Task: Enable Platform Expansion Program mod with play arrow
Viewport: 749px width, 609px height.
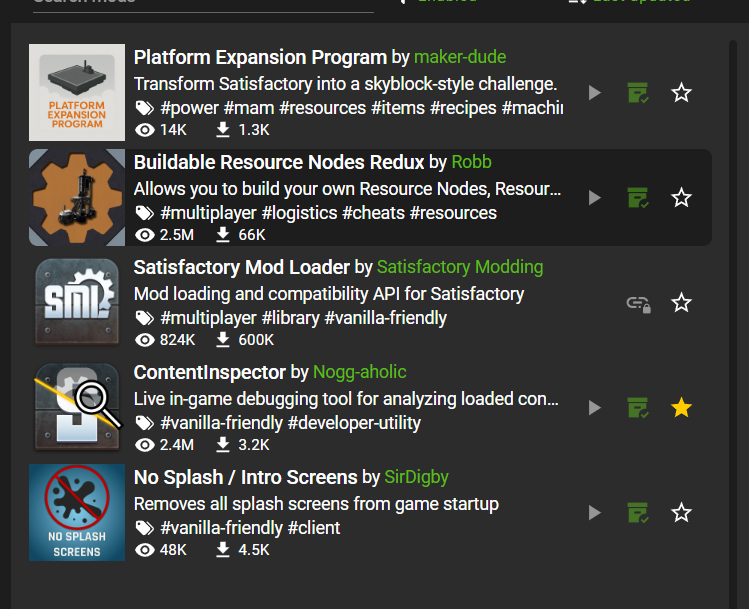Action: 594,93
